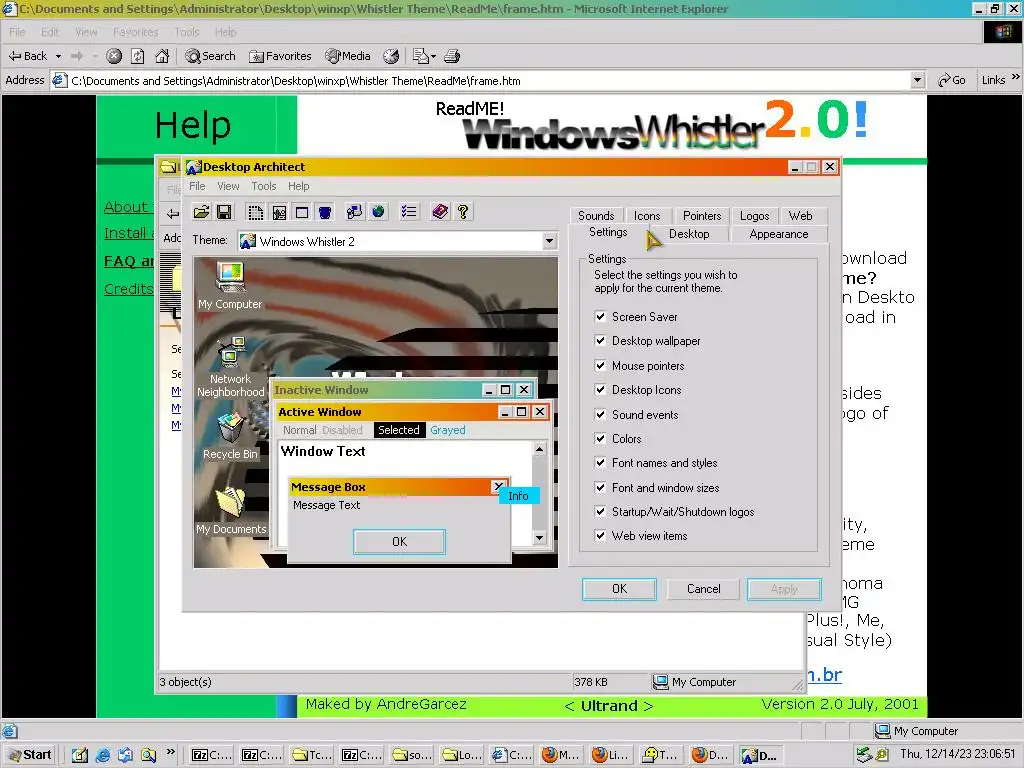Click the Open theme folder icon
1024x768 pixels.
click(201, 212)
